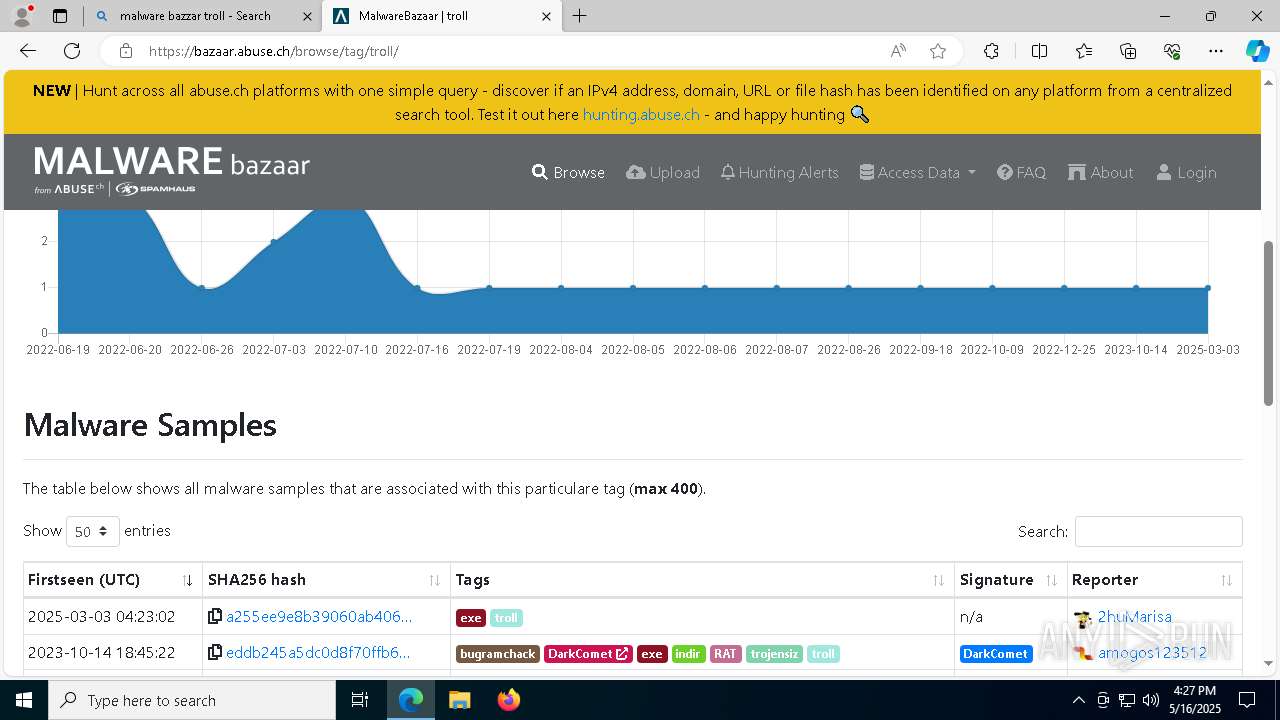Sort table by Signature column
The image size is (1280, 720).
pos(1010,580)
